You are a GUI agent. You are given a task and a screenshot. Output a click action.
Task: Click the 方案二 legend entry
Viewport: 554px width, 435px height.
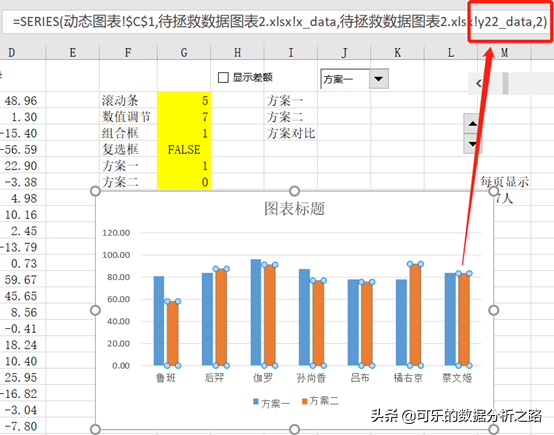tap(320, 401)
